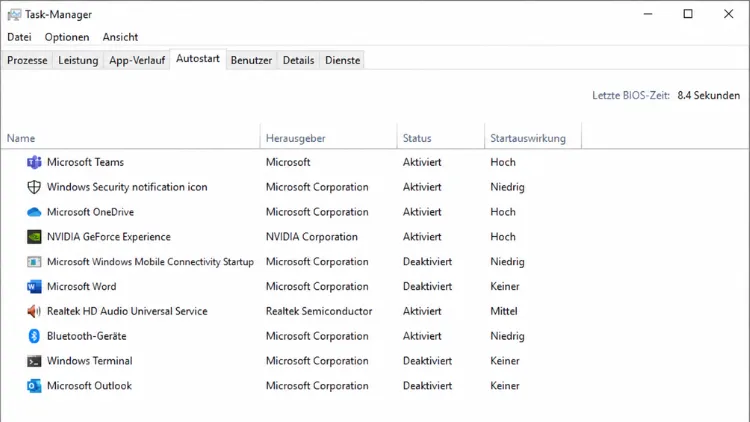Click the Microsoft Word icon

(x=34, y=287)
